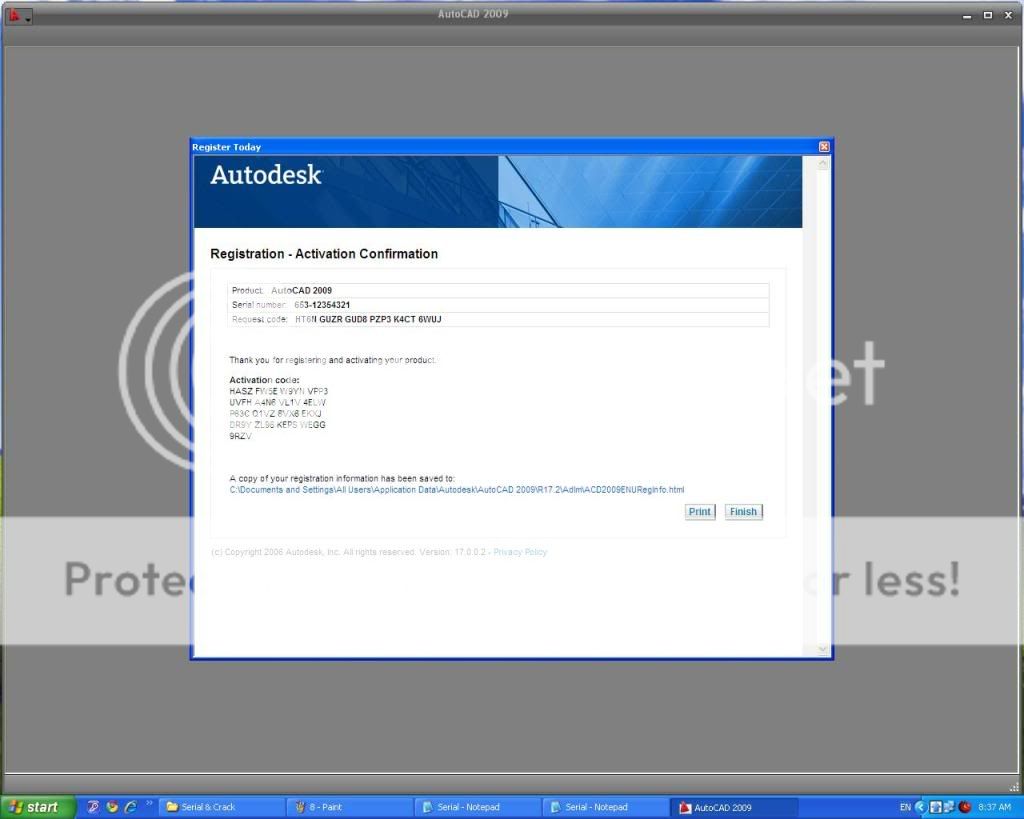The image size is (1024, 819).
Task: Close the Register Today dialog
Action: (824, 147)
